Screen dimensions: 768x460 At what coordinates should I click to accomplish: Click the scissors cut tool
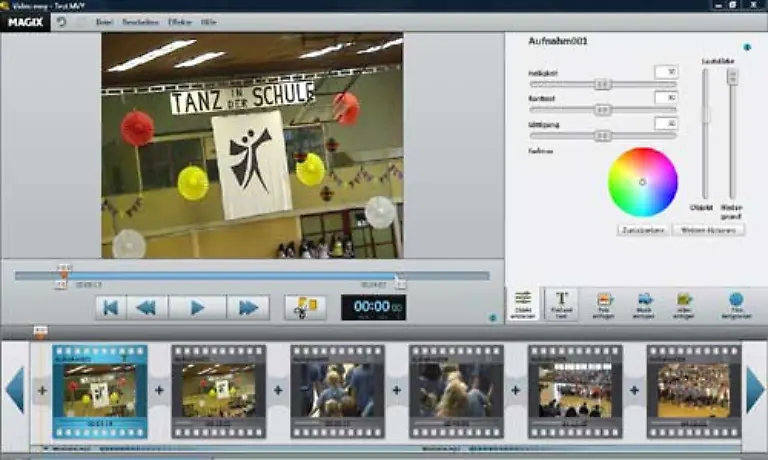305,308
